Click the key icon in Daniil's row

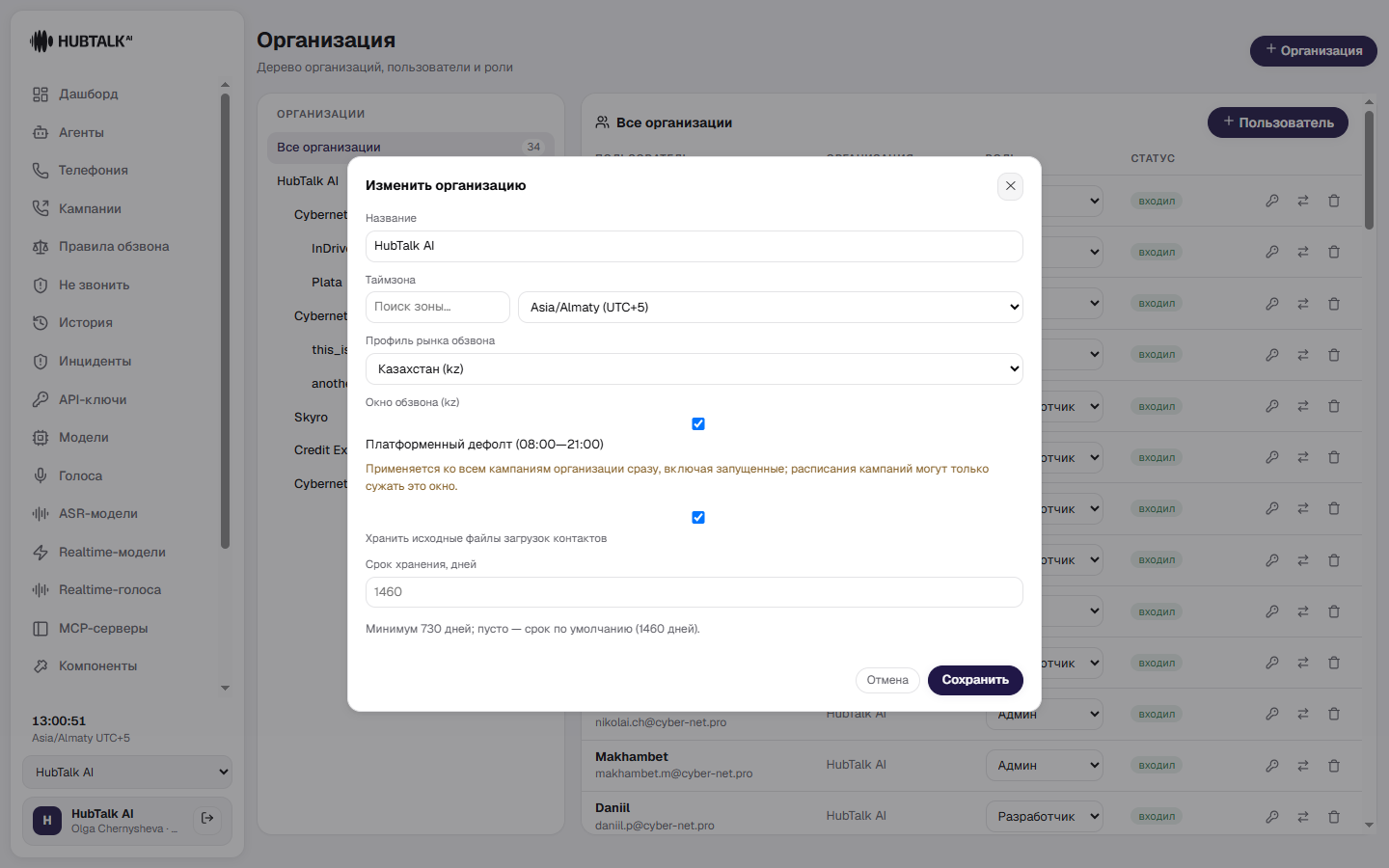point(1272,817)
